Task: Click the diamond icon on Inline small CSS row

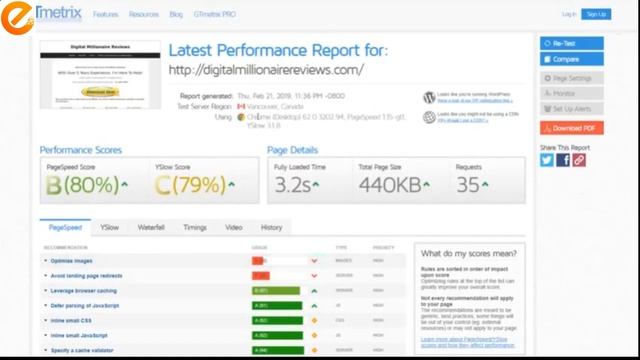Action: (x=314, y=320)
